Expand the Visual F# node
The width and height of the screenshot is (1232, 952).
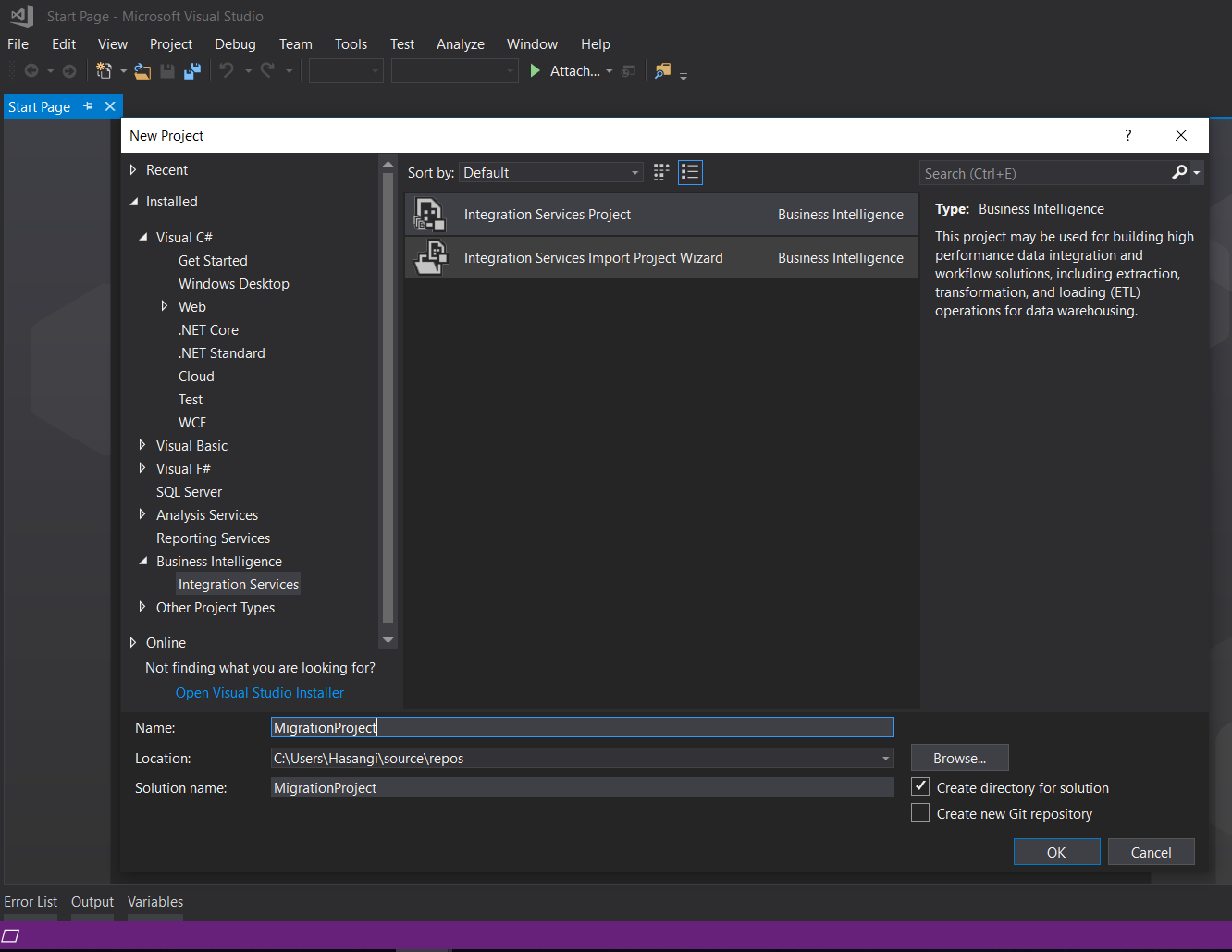tap(142, 468)
